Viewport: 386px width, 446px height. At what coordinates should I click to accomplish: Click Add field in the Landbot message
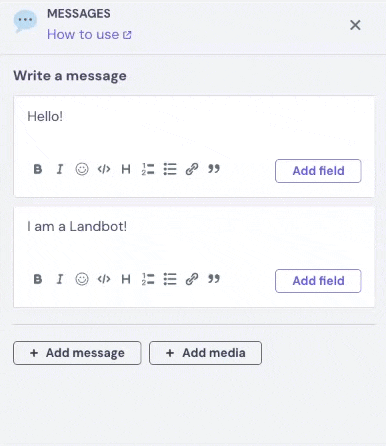click(x=318, y=281)
